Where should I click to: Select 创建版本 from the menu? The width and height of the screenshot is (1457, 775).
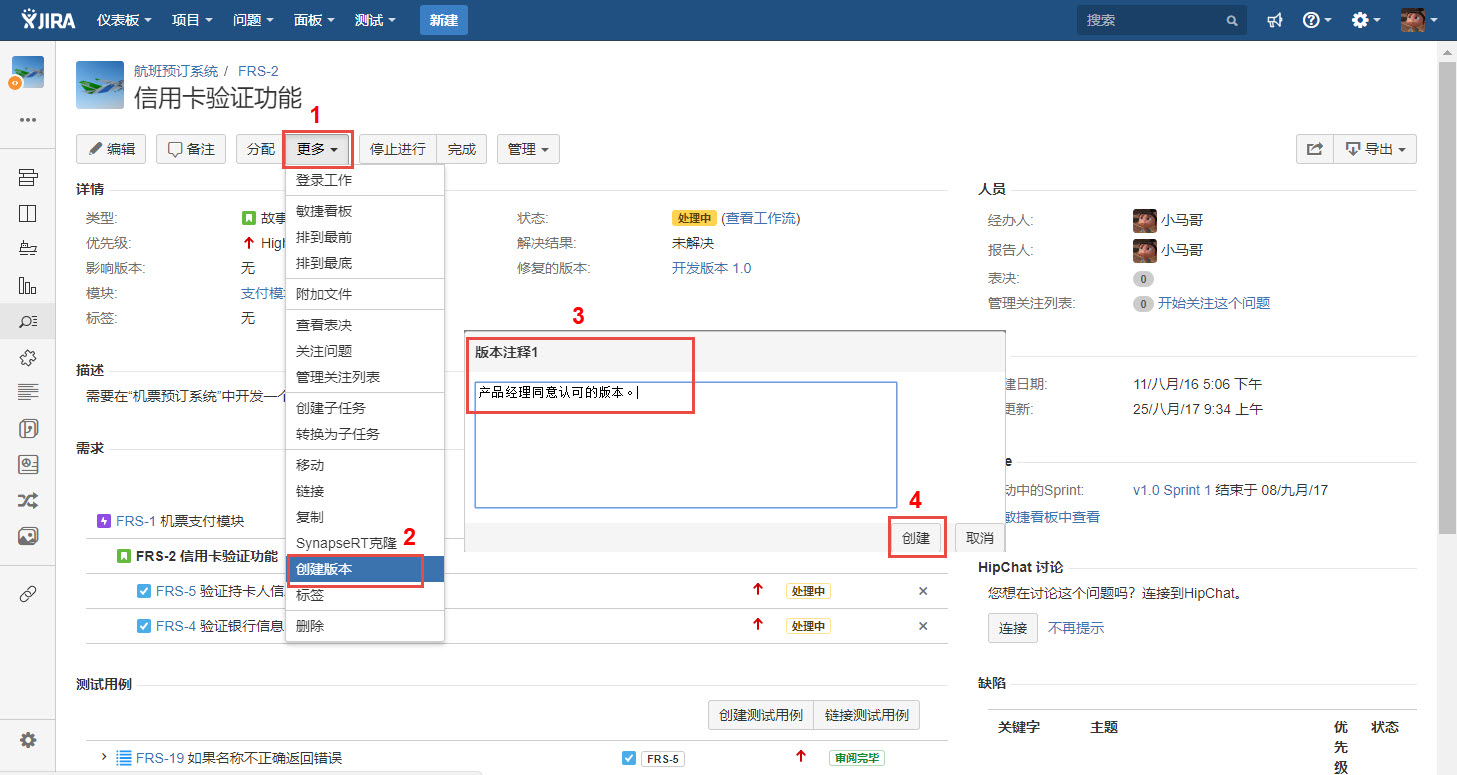pyautogui.click(x=364, y=569)
